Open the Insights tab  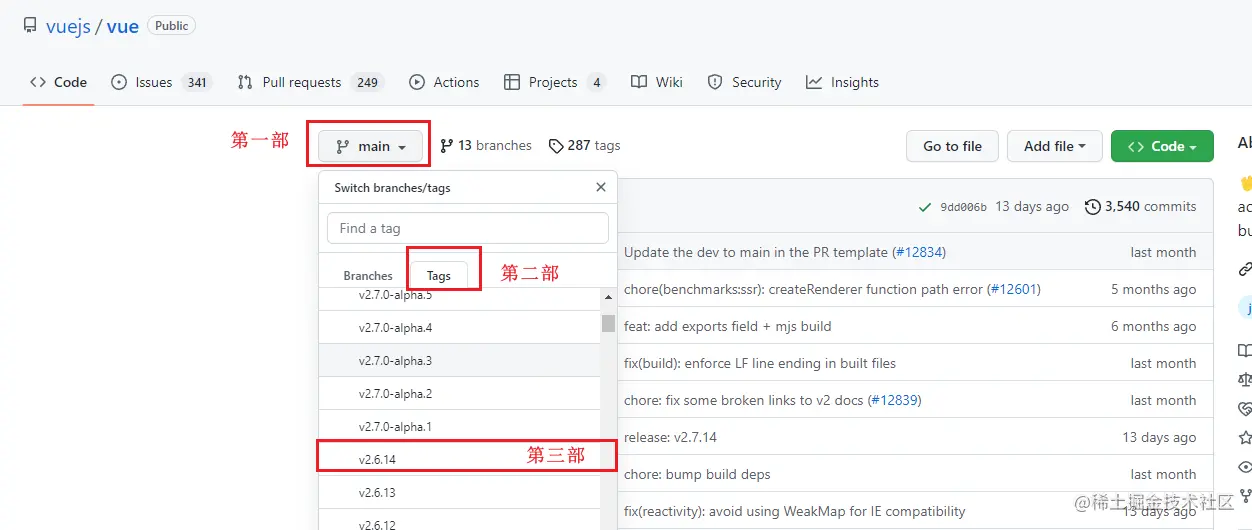click(842, 82)
